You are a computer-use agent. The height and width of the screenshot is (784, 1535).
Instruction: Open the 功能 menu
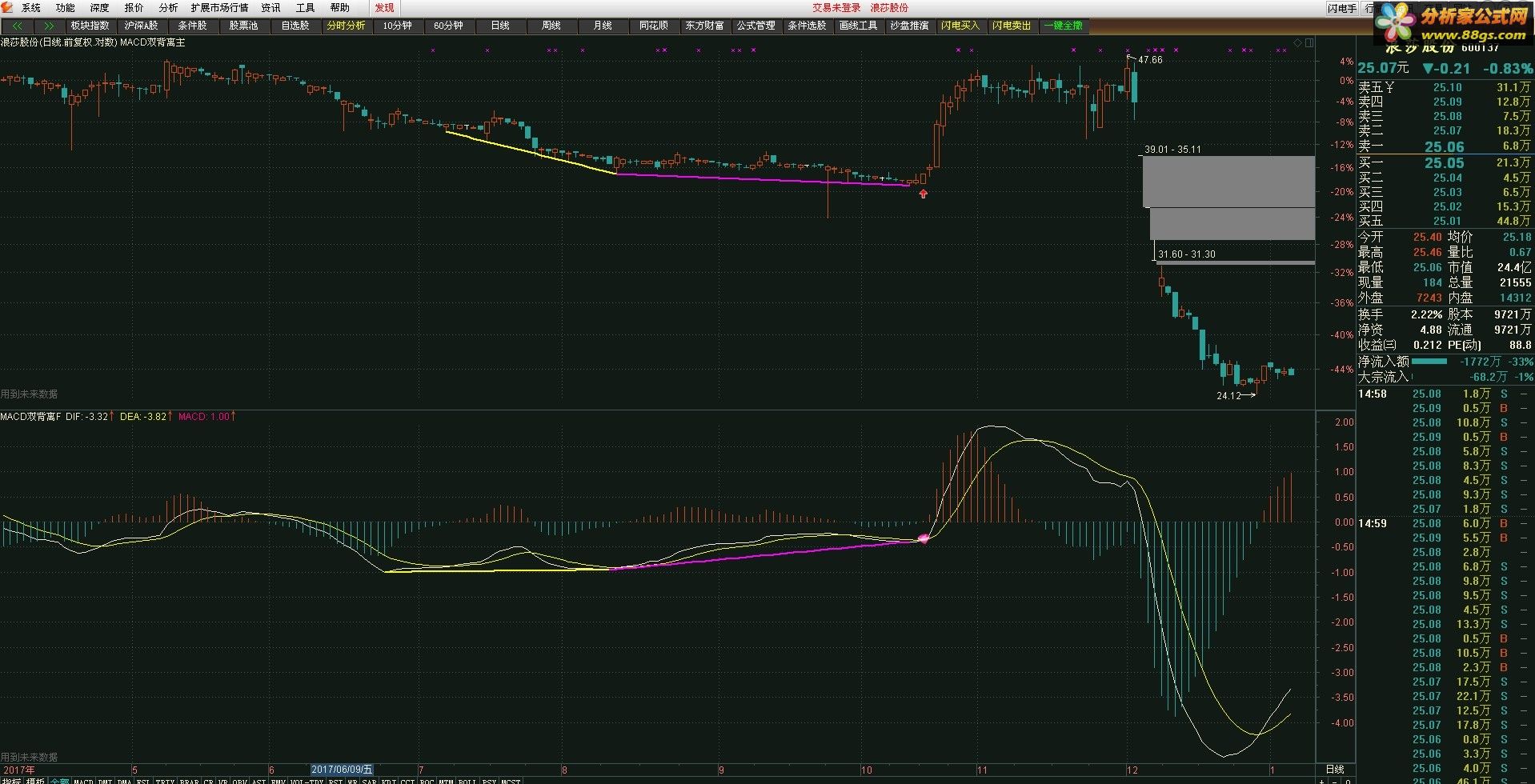pos(65,7)
